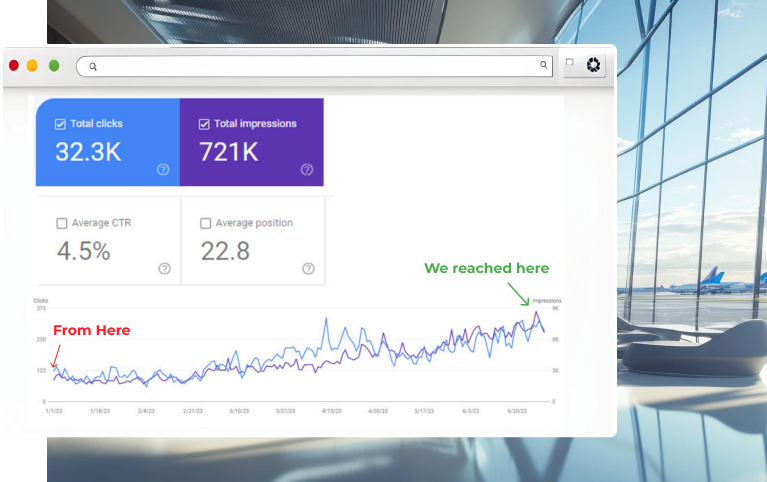
Task: Click inside the browser address bar field
Action: [315, 67]
